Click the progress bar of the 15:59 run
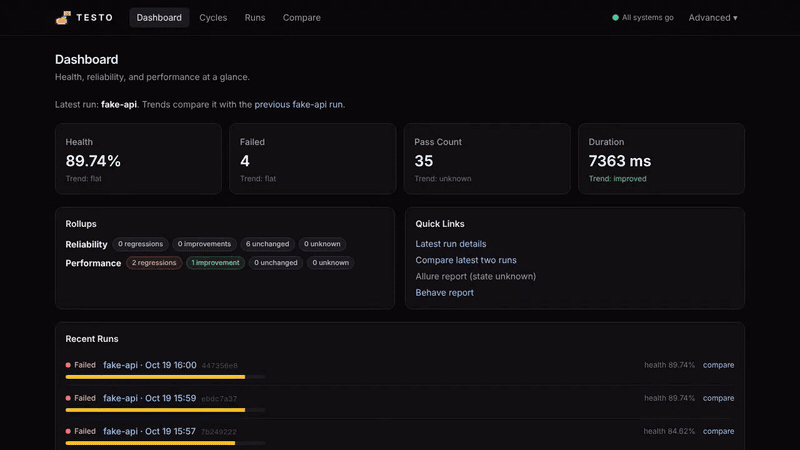 point(165,410)
